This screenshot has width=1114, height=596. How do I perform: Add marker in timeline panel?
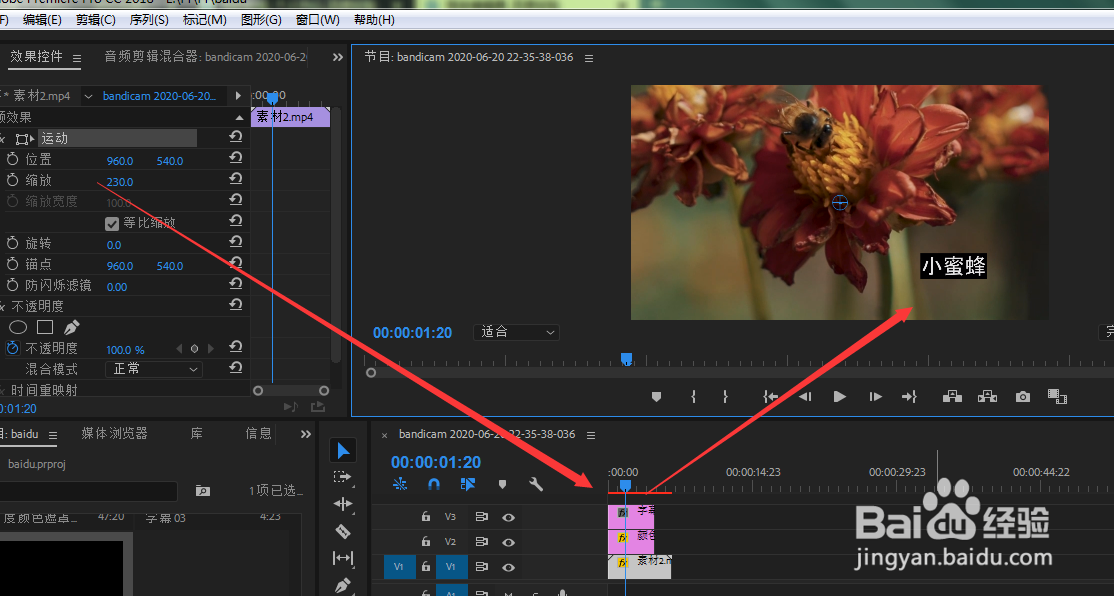coord(502,484)
